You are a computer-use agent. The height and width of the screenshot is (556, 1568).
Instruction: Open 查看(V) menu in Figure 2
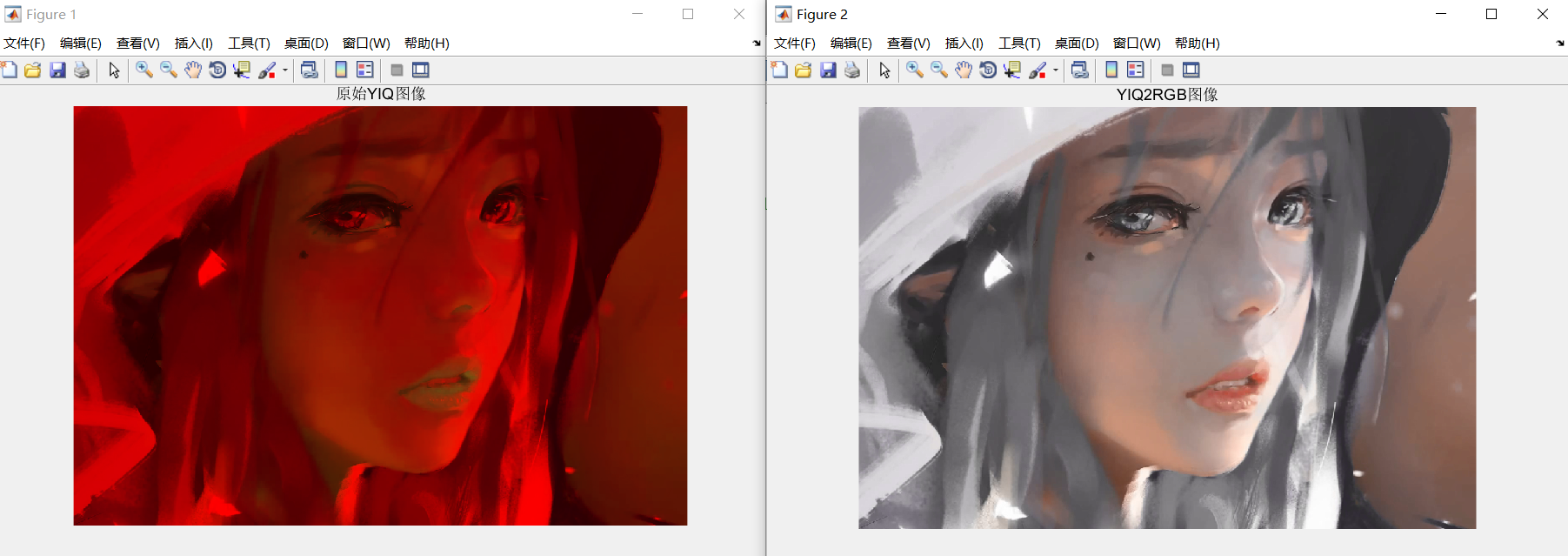coord(909,44)
